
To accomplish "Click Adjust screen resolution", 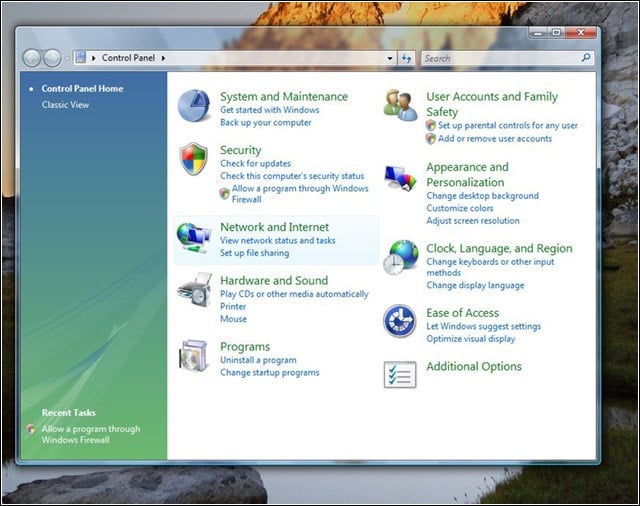I will pyautogui.click(x=473, y=221).
